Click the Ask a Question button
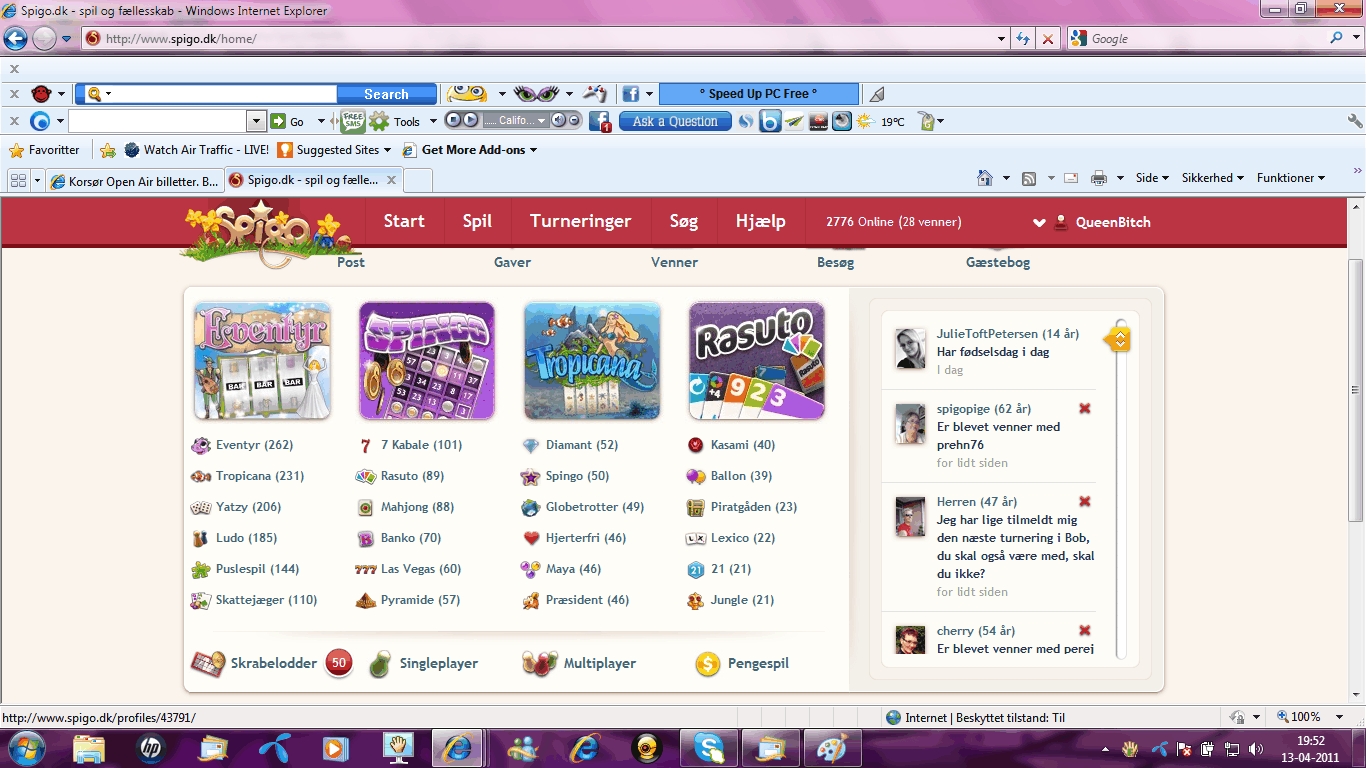 pos(675,122)
